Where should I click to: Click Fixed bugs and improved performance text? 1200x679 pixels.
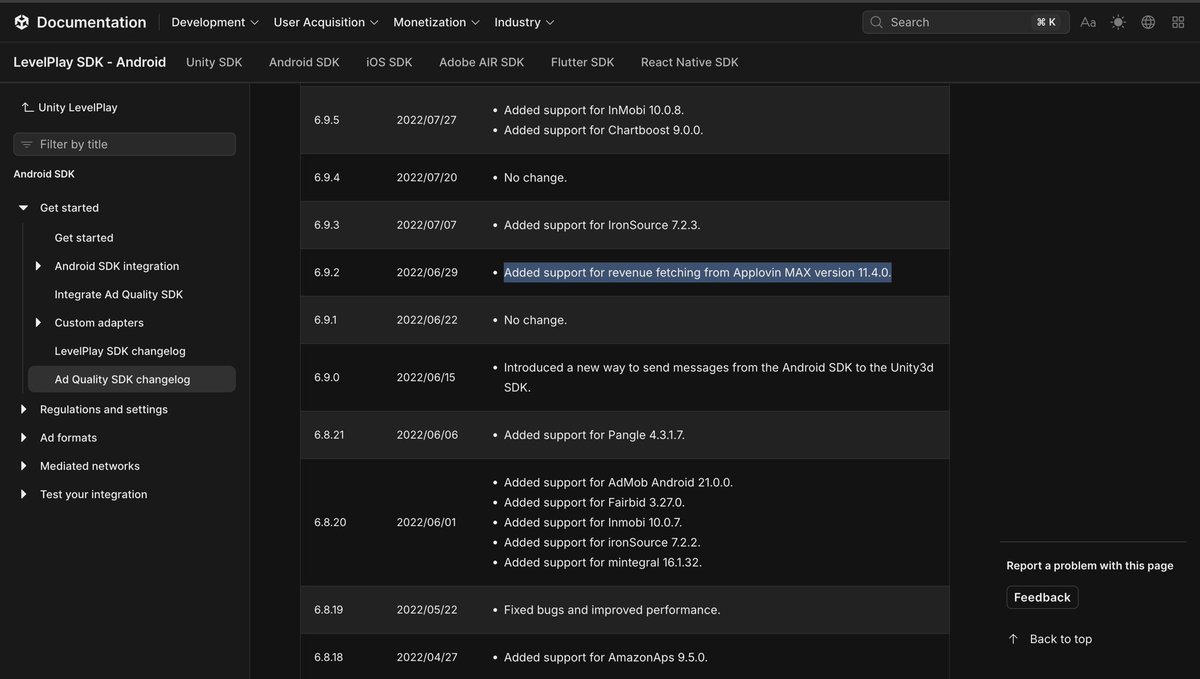[612, 610]
